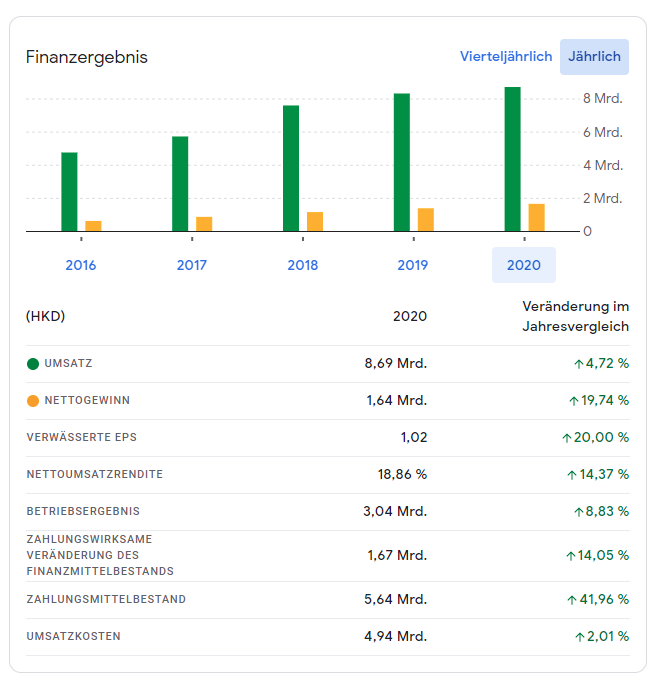Switch to Vierteljährlich view
The width and height of the screenshot is (663, 684).
(505, 57)
